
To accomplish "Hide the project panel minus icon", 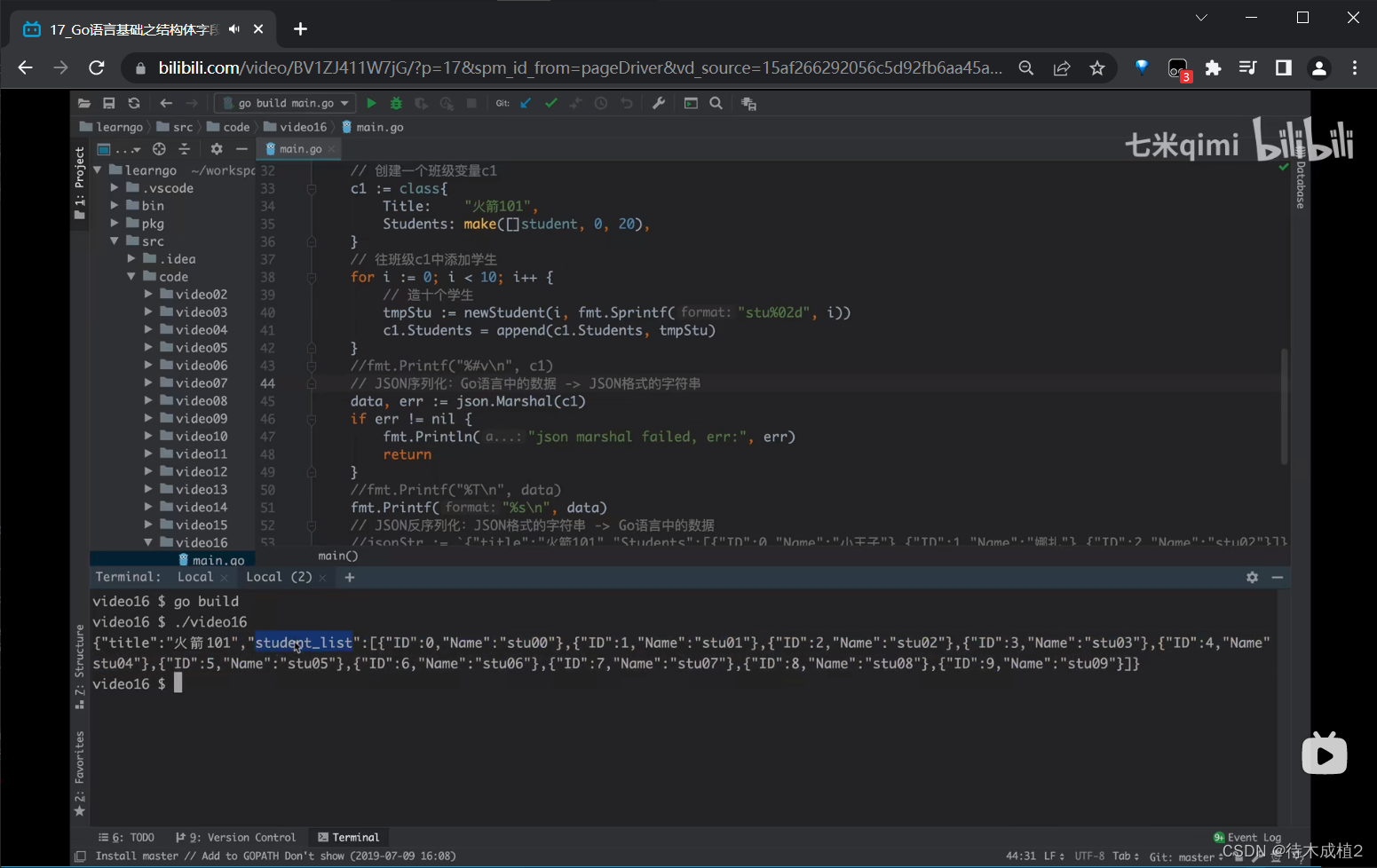I will tap(241, 149).
